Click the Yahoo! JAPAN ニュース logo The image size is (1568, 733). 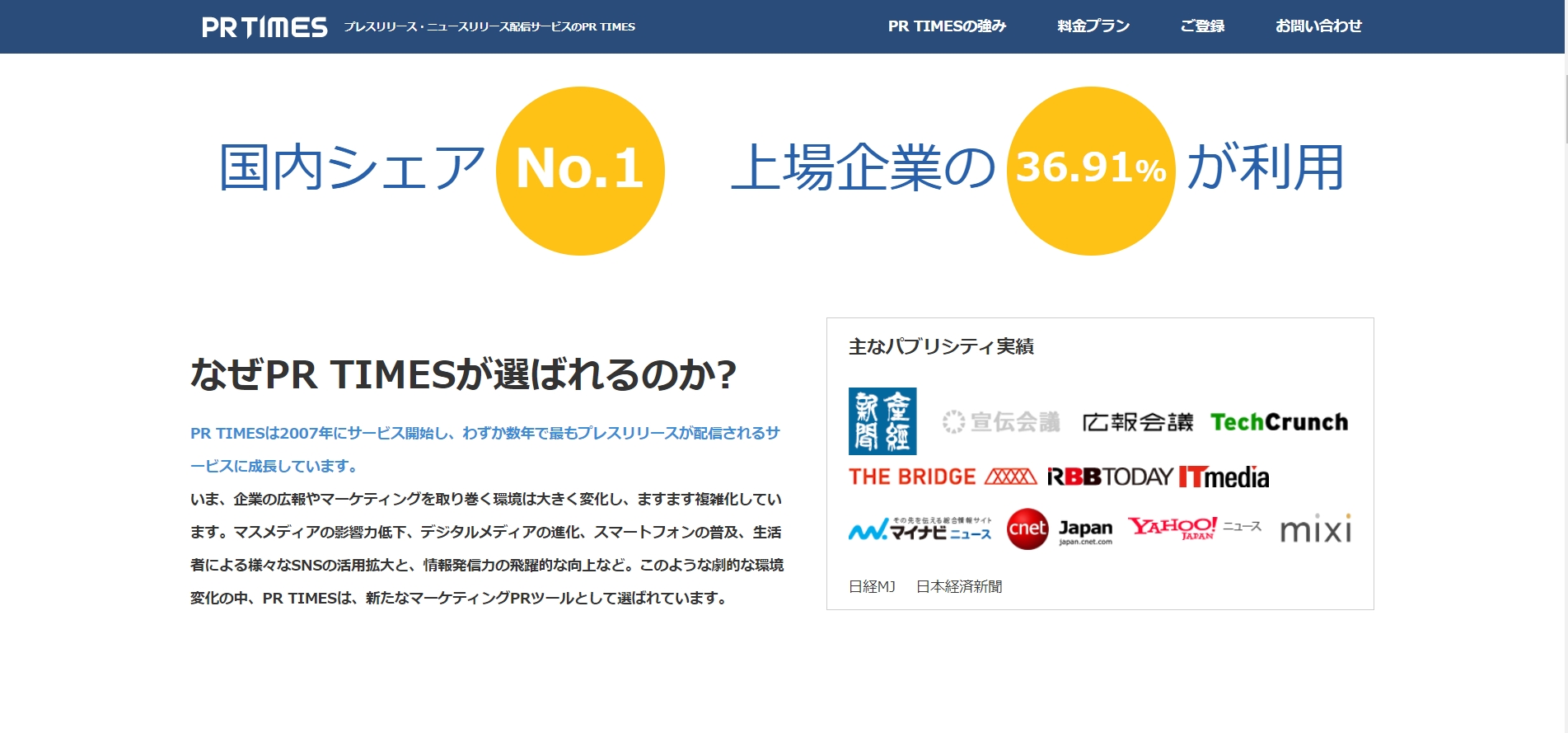(x=1195, y=528)
